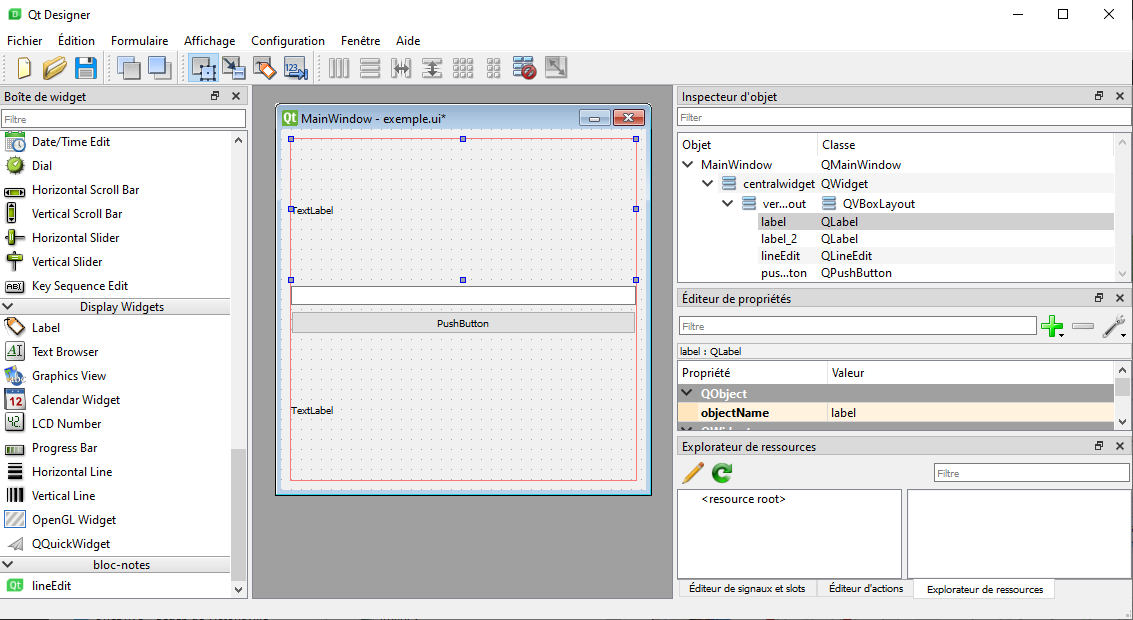
Task: Collapse the Display Widgets category
Action: pyautogui.click(x=9, y=306)
